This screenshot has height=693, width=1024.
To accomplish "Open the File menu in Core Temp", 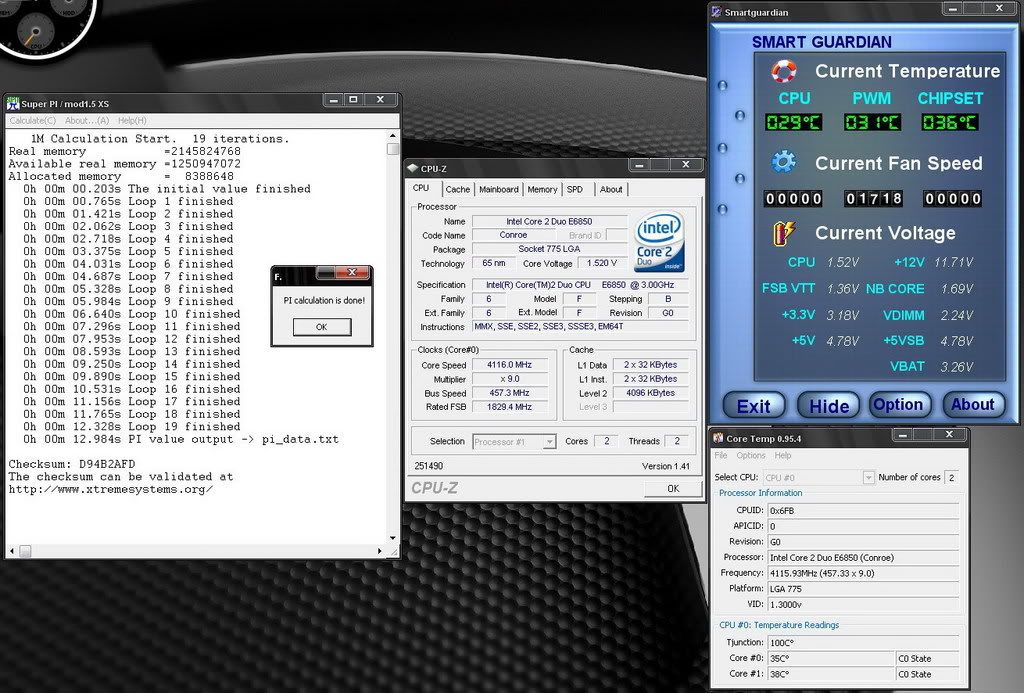I will tap(720, 455).
